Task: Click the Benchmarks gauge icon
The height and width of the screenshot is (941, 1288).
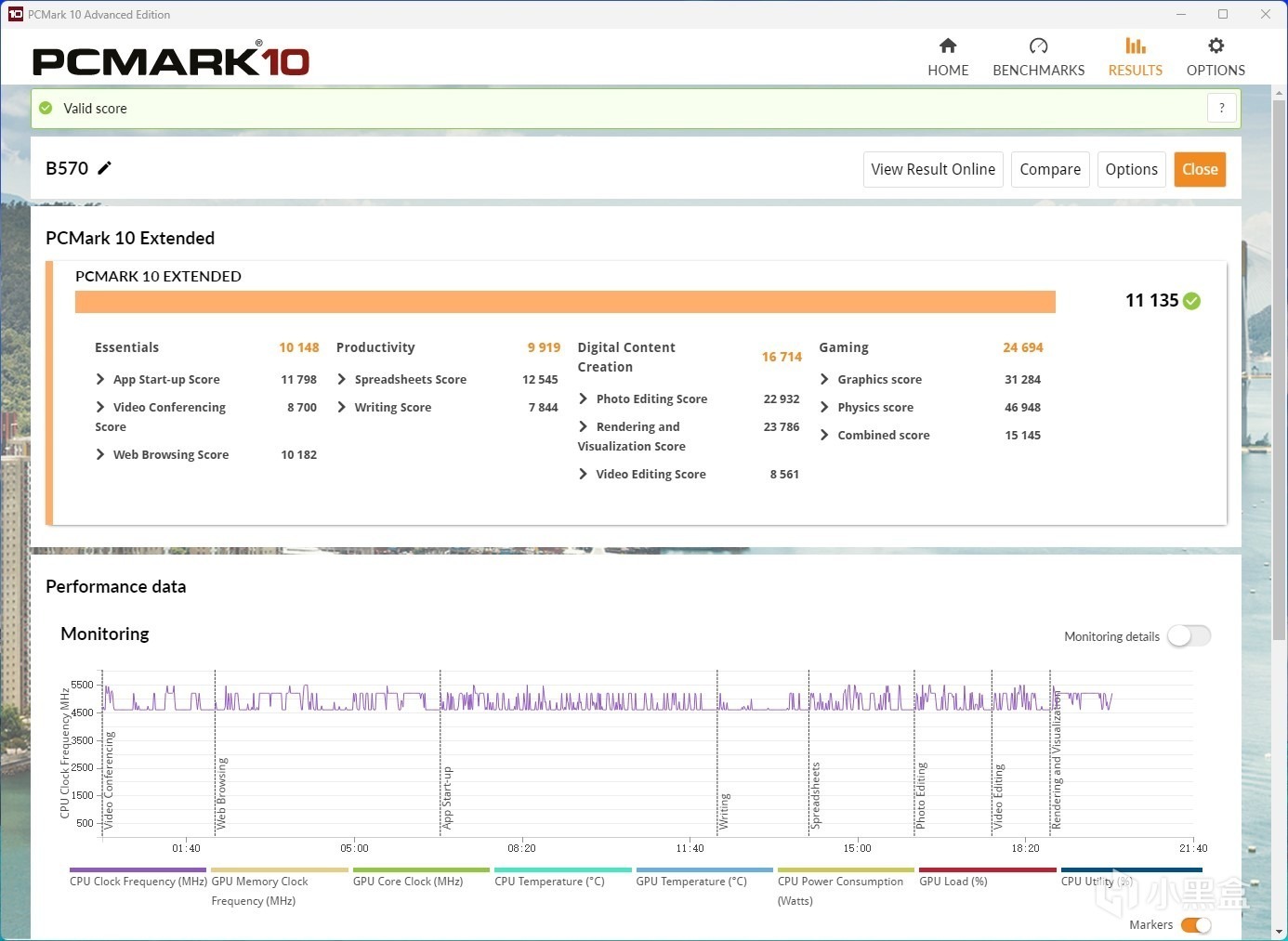Action: pyautogui.click(x=1038, y=46)
